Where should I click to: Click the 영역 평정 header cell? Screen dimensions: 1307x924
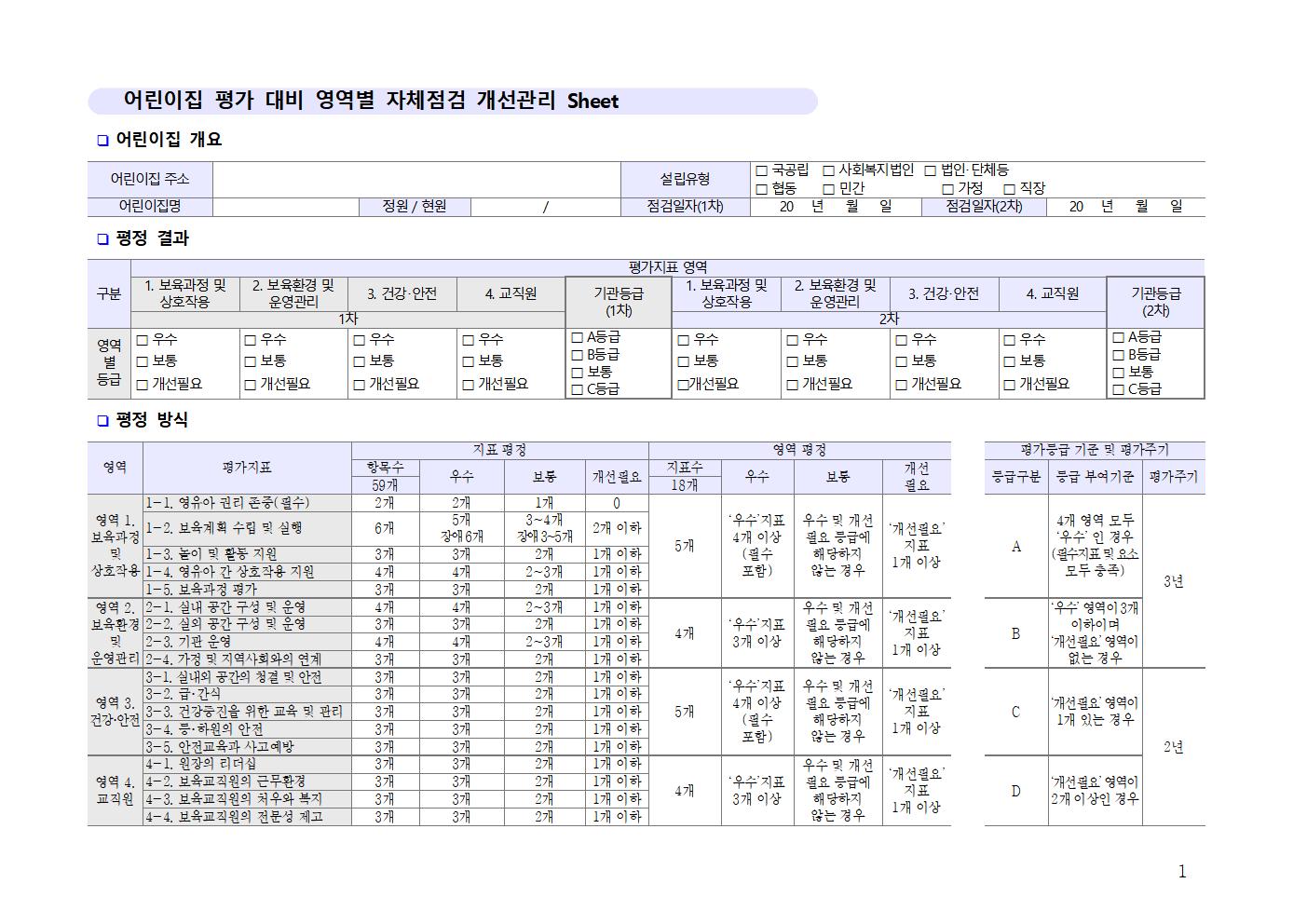[800, 450]
